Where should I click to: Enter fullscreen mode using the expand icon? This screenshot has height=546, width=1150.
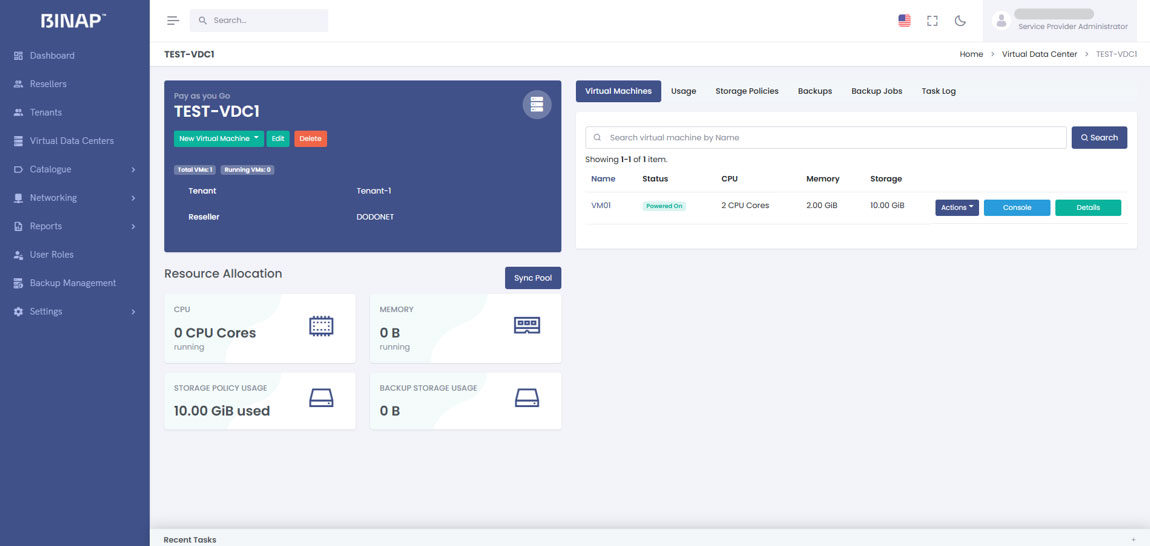tap(932, 20)
